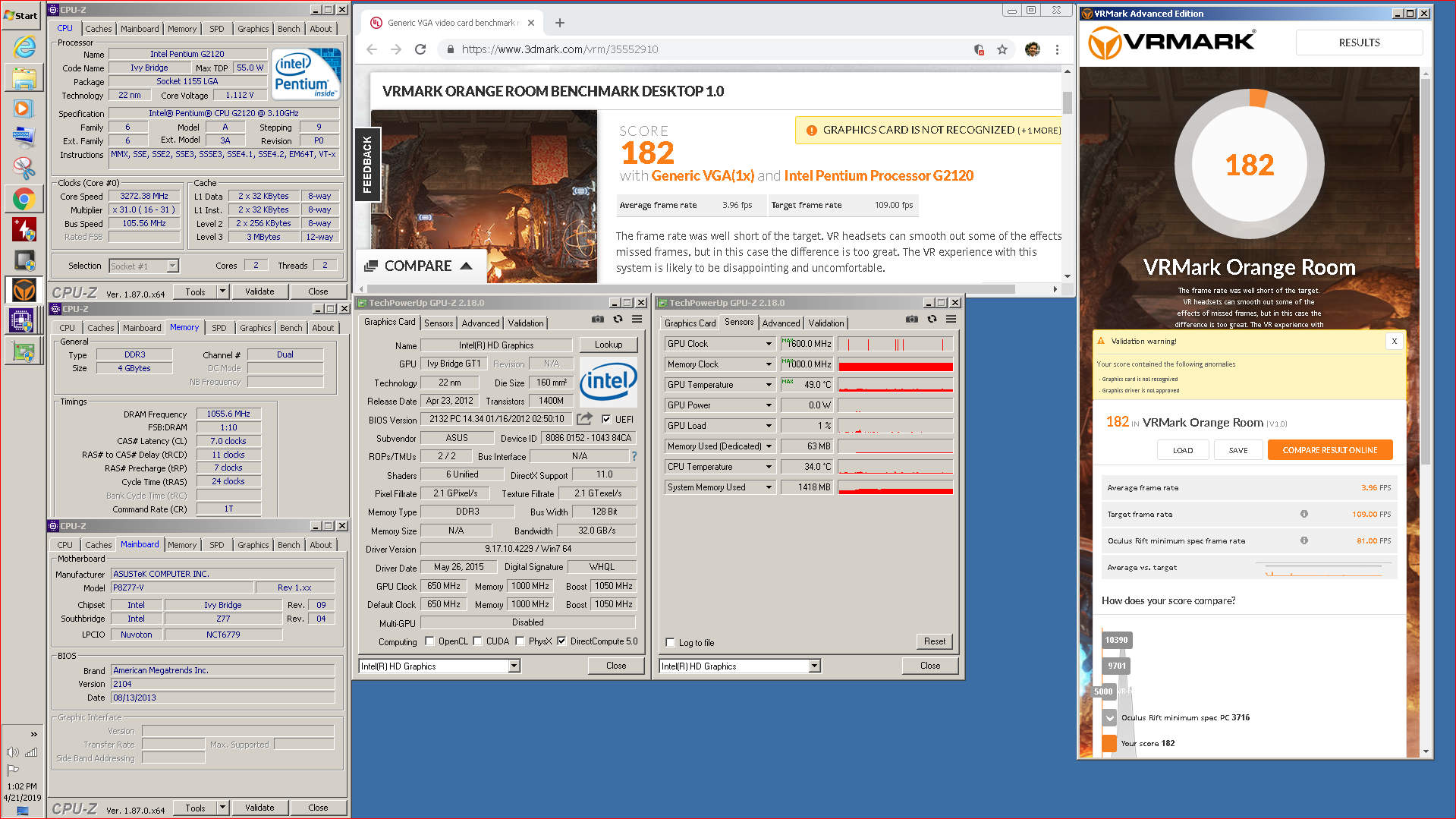Open the GPU Load sensor dropdown
This screenshot has height=819, width=1456.
[x=769, y=426]
